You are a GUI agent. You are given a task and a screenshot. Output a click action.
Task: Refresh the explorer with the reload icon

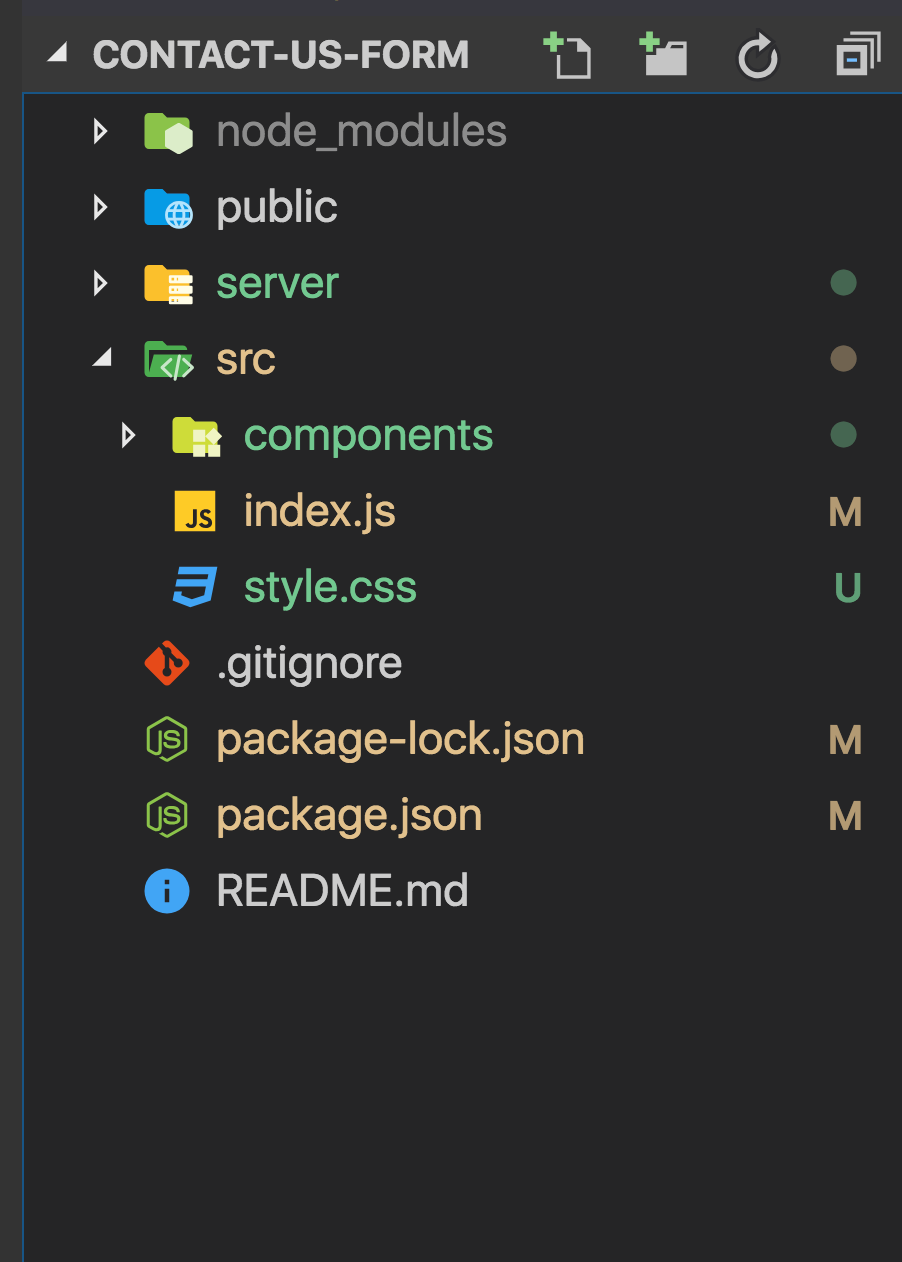click(758, 56)
